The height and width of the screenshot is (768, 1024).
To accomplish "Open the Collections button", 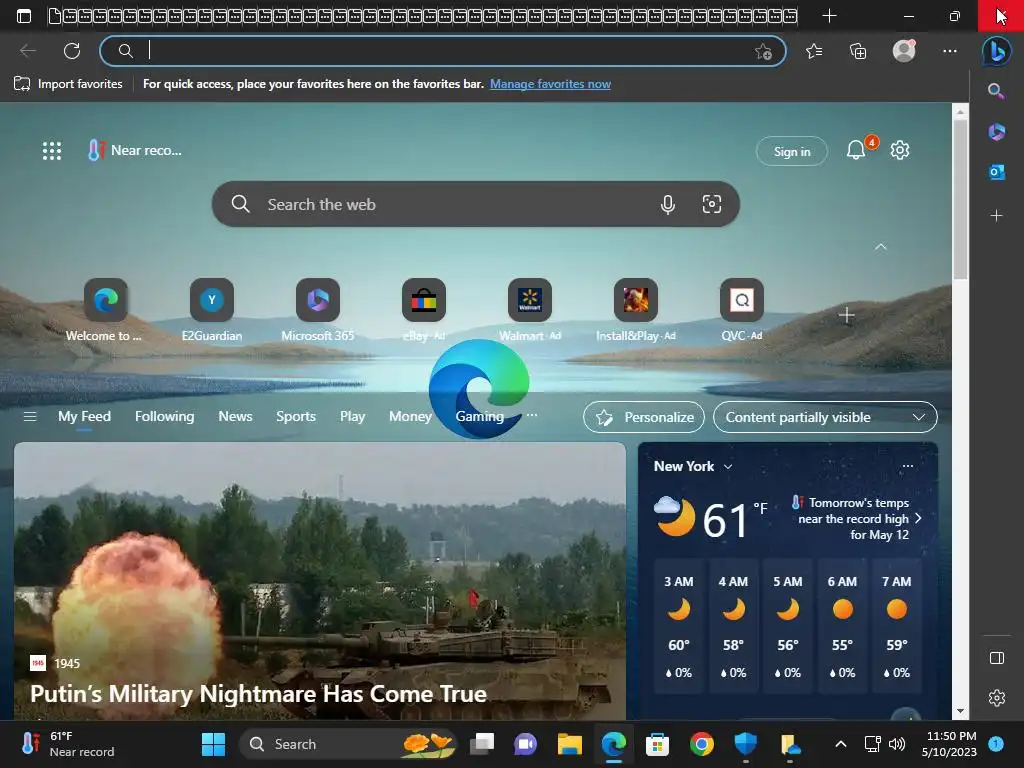I will (858, 51).
